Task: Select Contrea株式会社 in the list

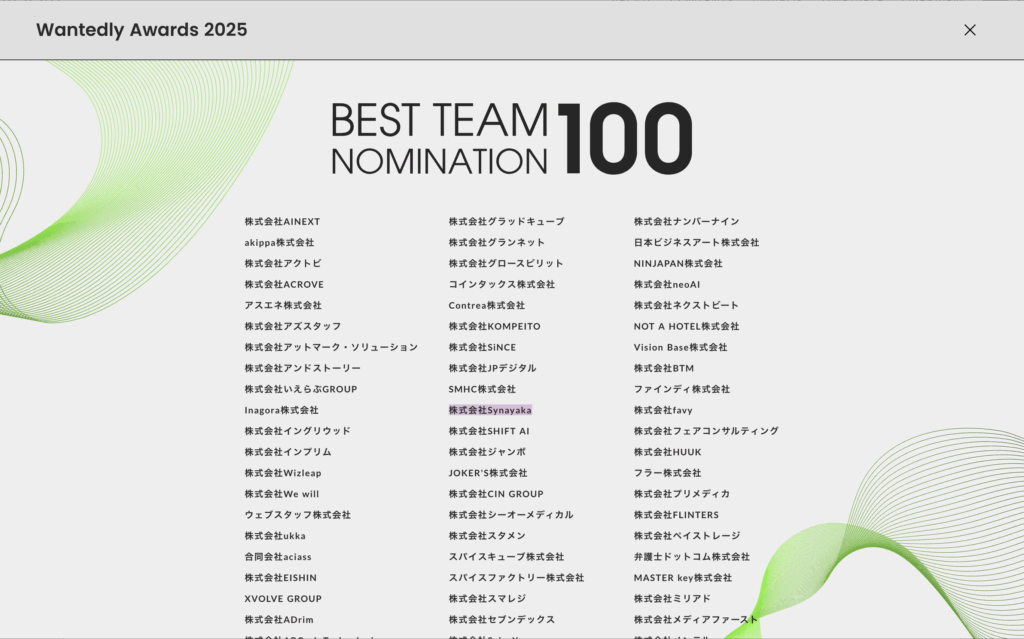Action: pyautogui.click(x=487, y=305)
